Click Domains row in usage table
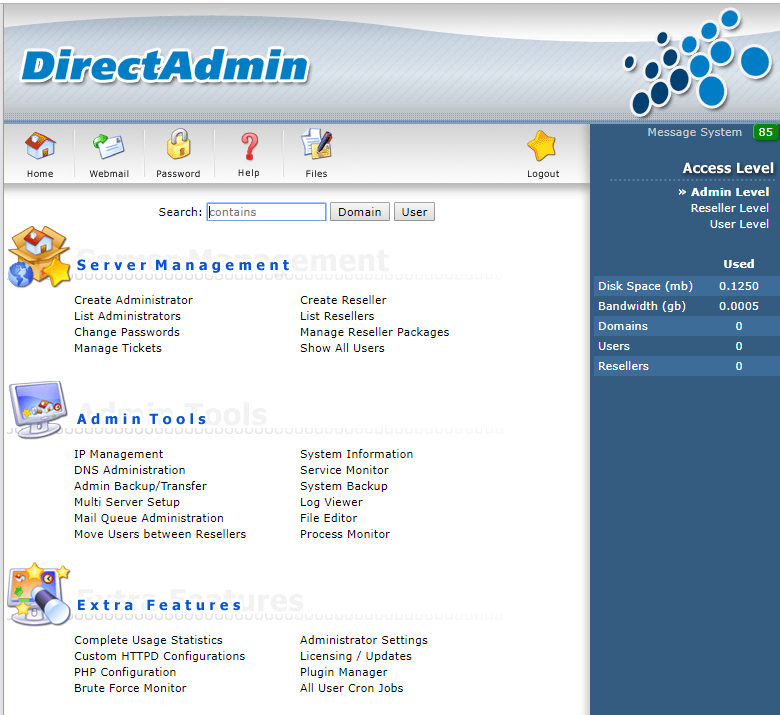Image resolution: width=780 pixels, height=715 pixels. [x=687, y=326]
